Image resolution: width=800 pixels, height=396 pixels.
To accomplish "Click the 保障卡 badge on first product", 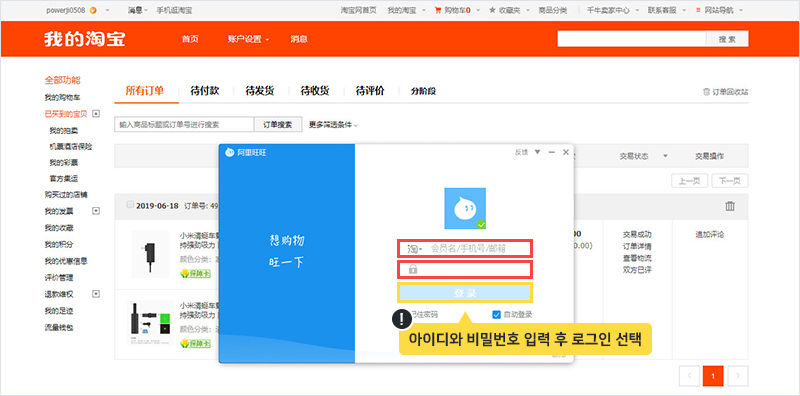I will [195, 274].
